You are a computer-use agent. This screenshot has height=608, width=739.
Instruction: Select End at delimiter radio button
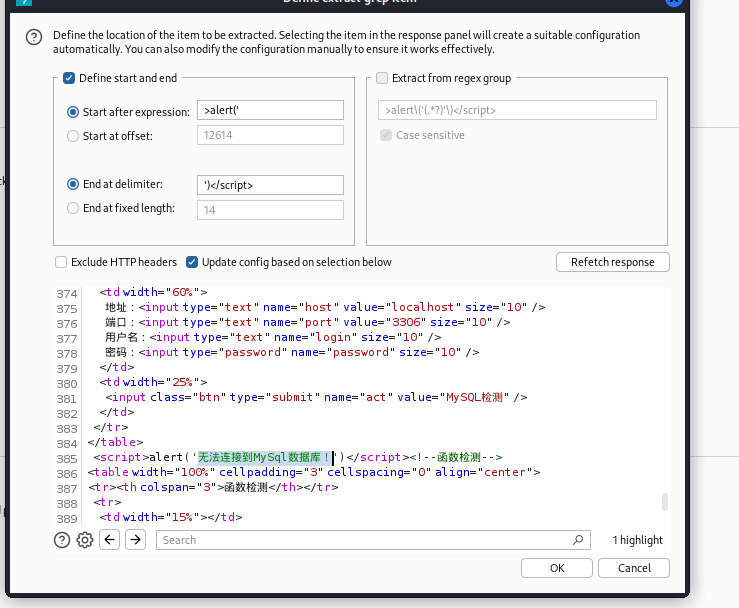pos(73,185)
